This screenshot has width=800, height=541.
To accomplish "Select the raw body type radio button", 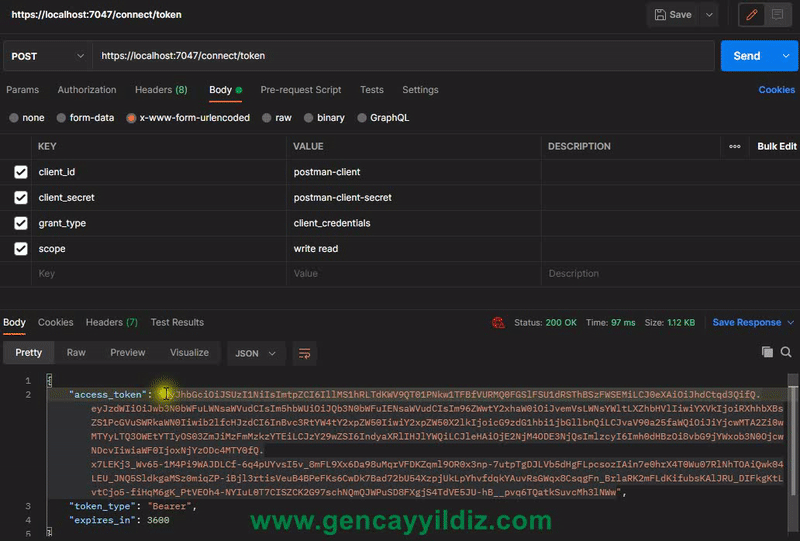I will click(x=267, y=118).
